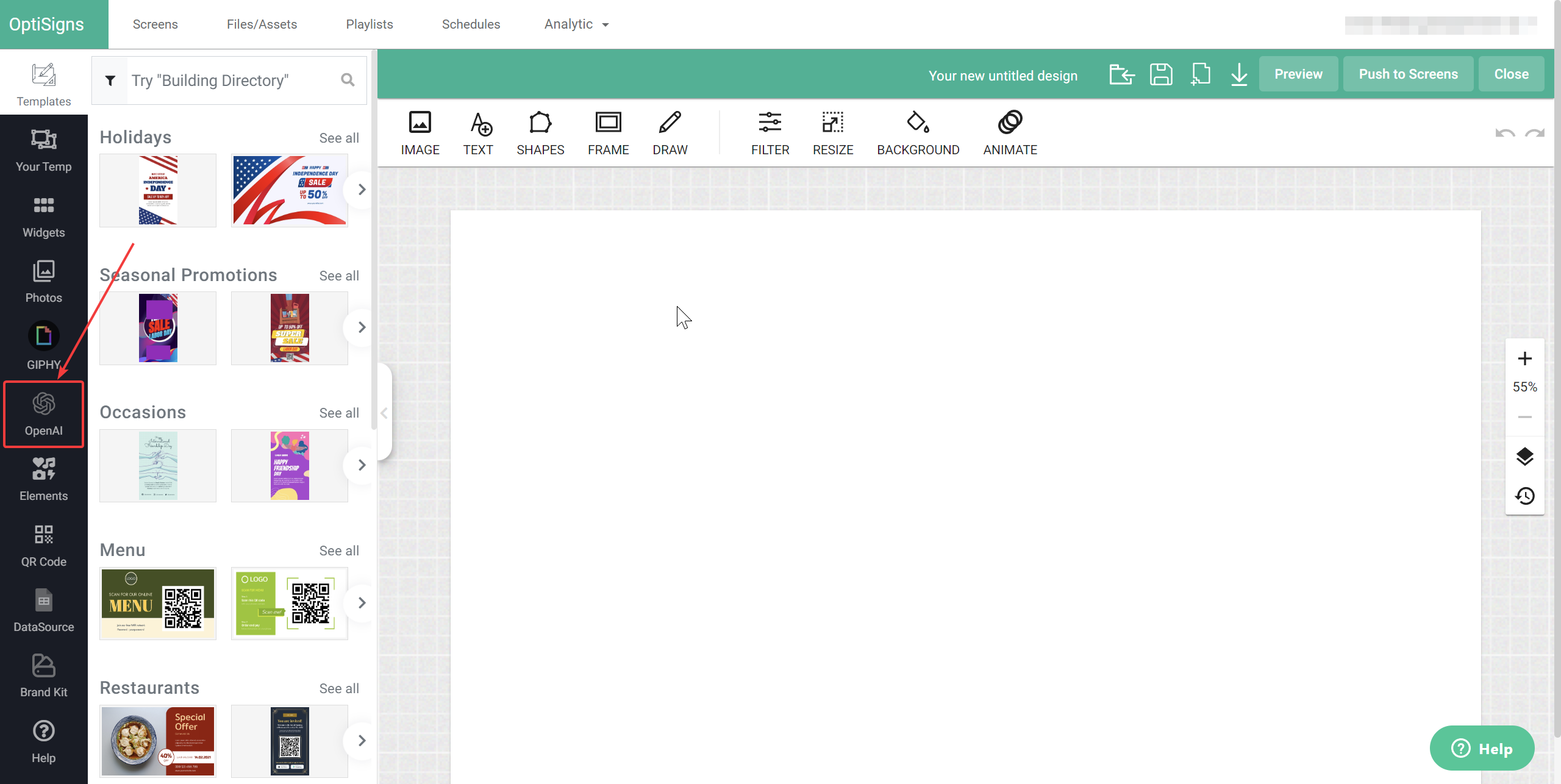1561x784 pixels.
Task: See all Holidays templates
Action: [x=339, y=138]
